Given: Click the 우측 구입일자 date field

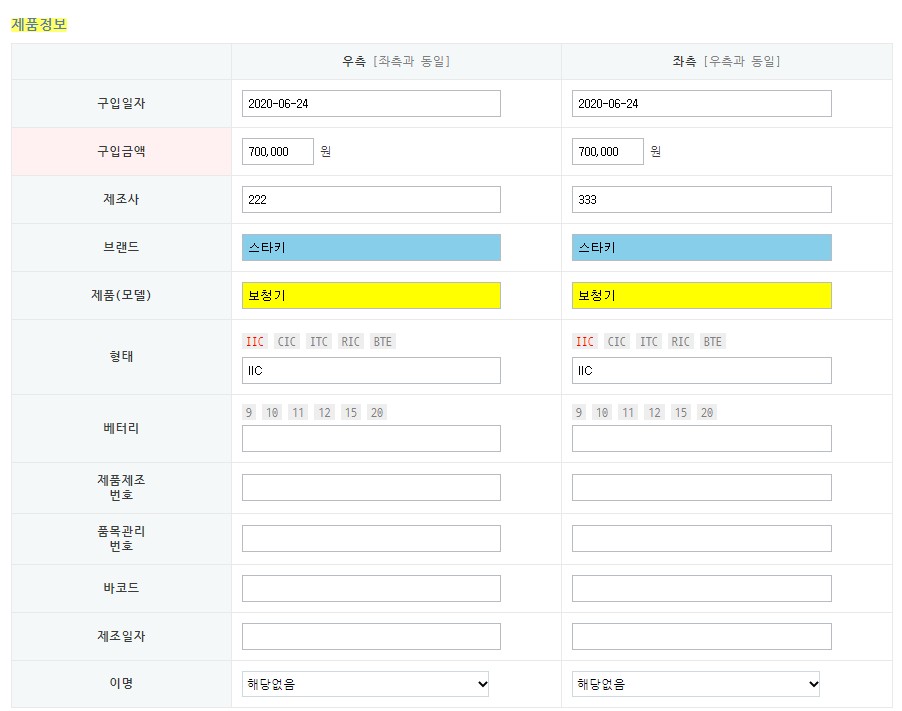Looking at the screenshot, I should pos(371,104).
